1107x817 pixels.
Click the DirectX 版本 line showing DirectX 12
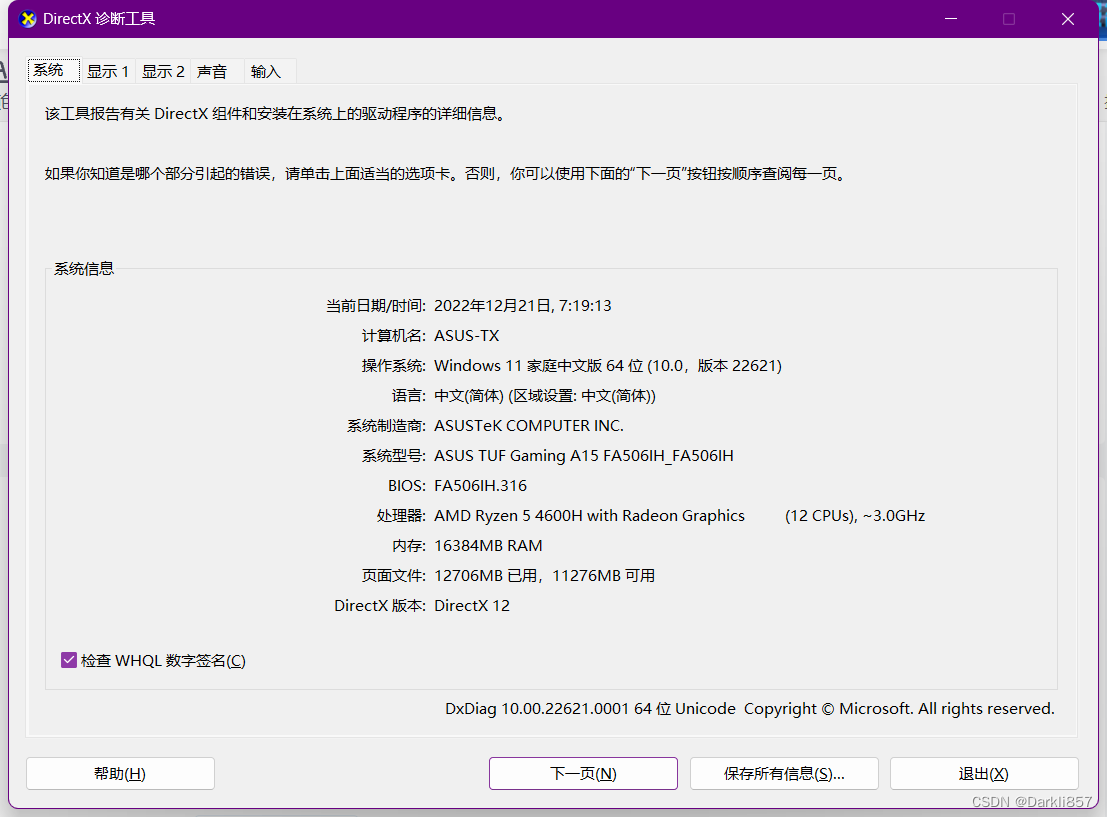[471, 605]
